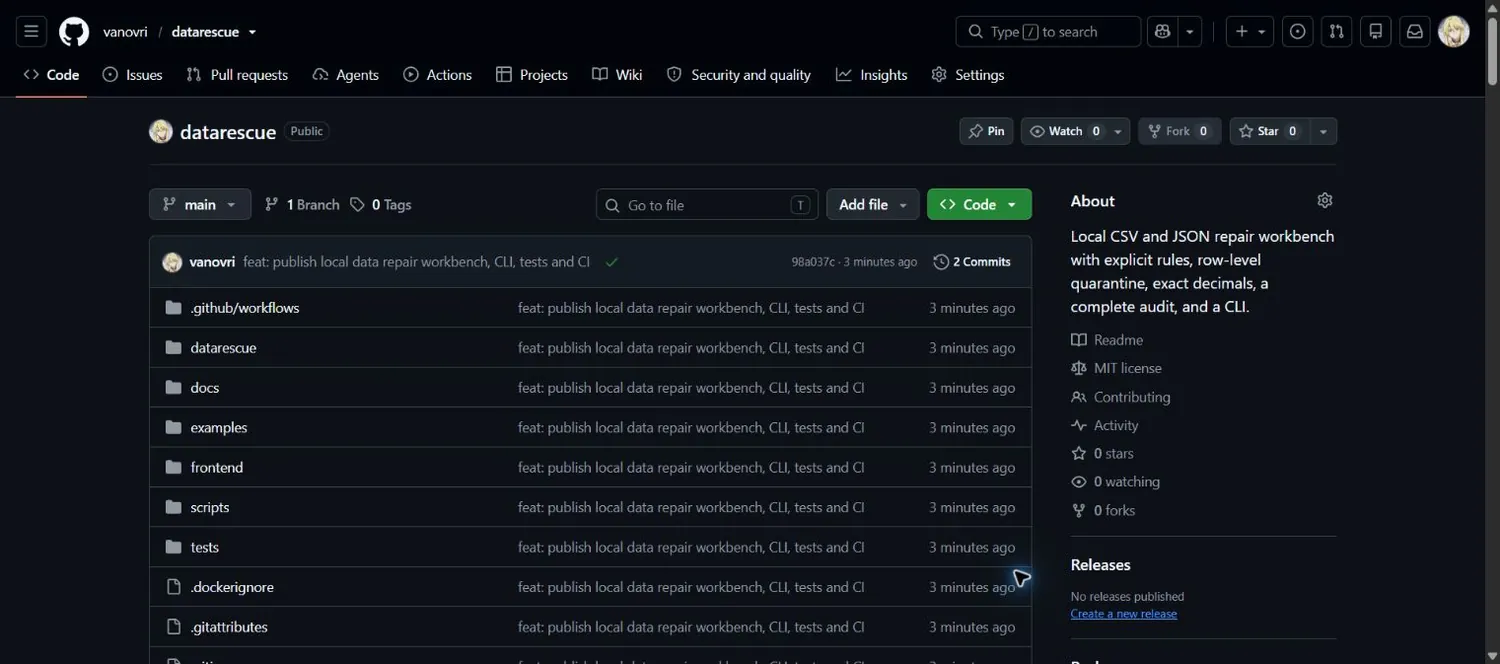Watch the datarescue repository

(x=1065, y=131)
